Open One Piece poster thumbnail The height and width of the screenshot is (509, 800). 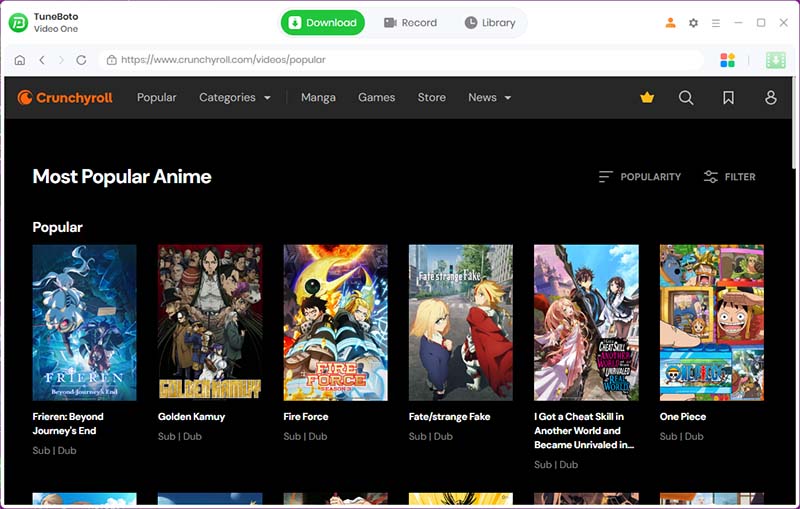[x=712, y=322]
